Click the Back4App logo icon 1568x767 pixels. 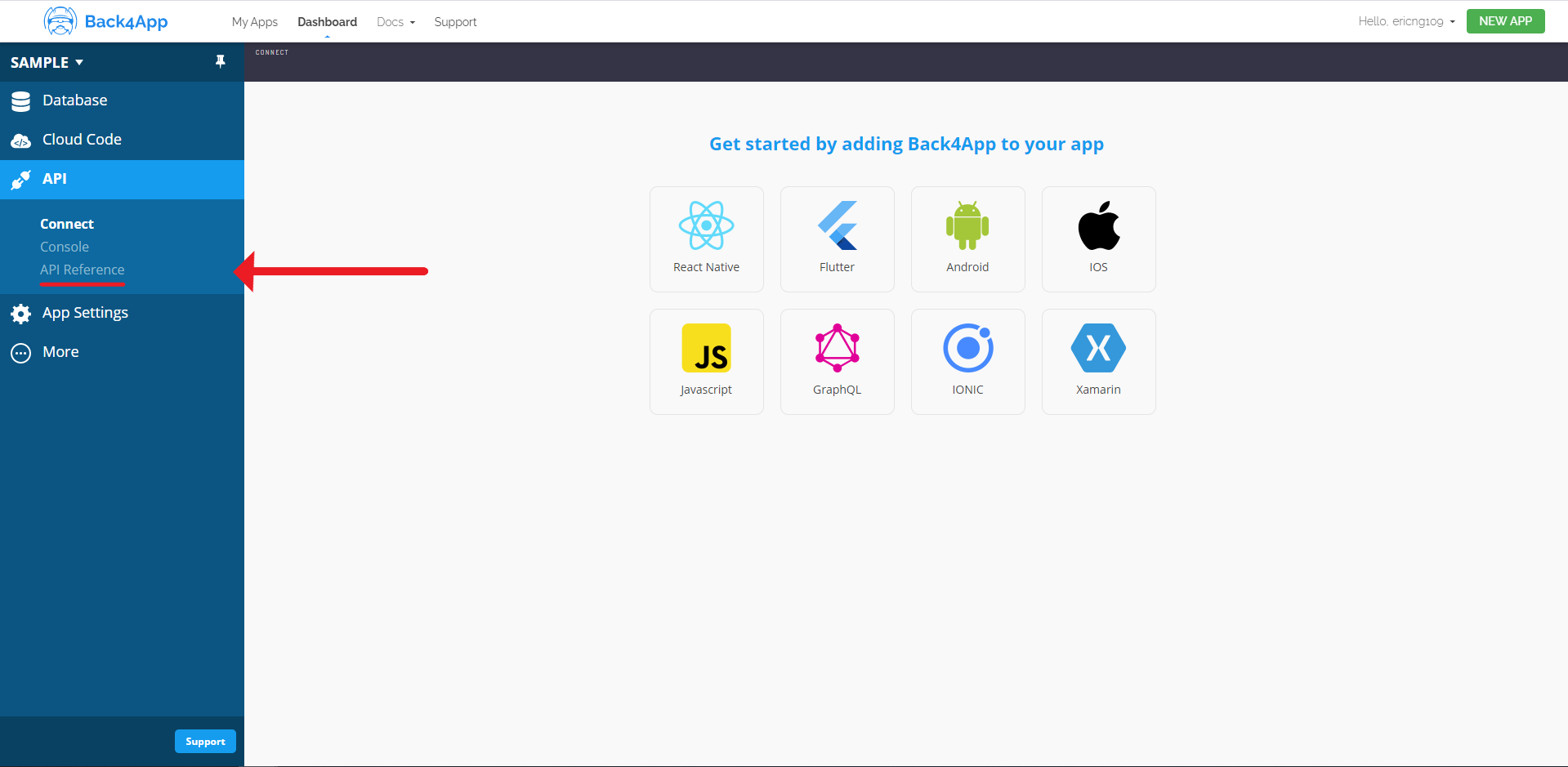pyautogui.click(x=60, y=21)
